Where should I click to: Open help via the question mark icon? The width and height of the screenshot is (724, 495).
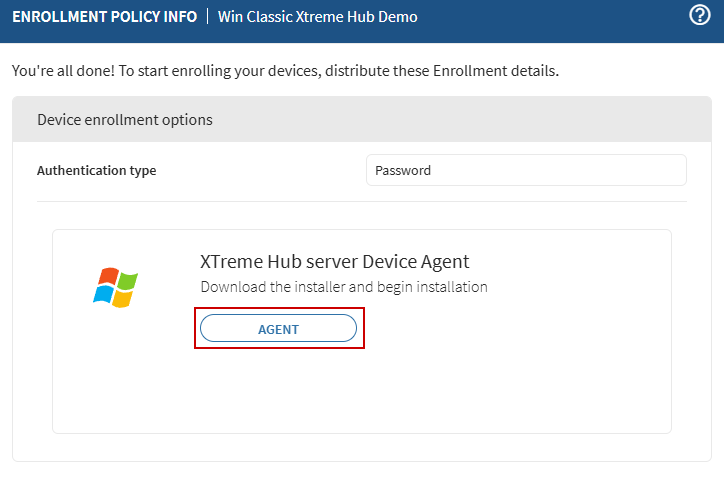[x=700, y=16]
